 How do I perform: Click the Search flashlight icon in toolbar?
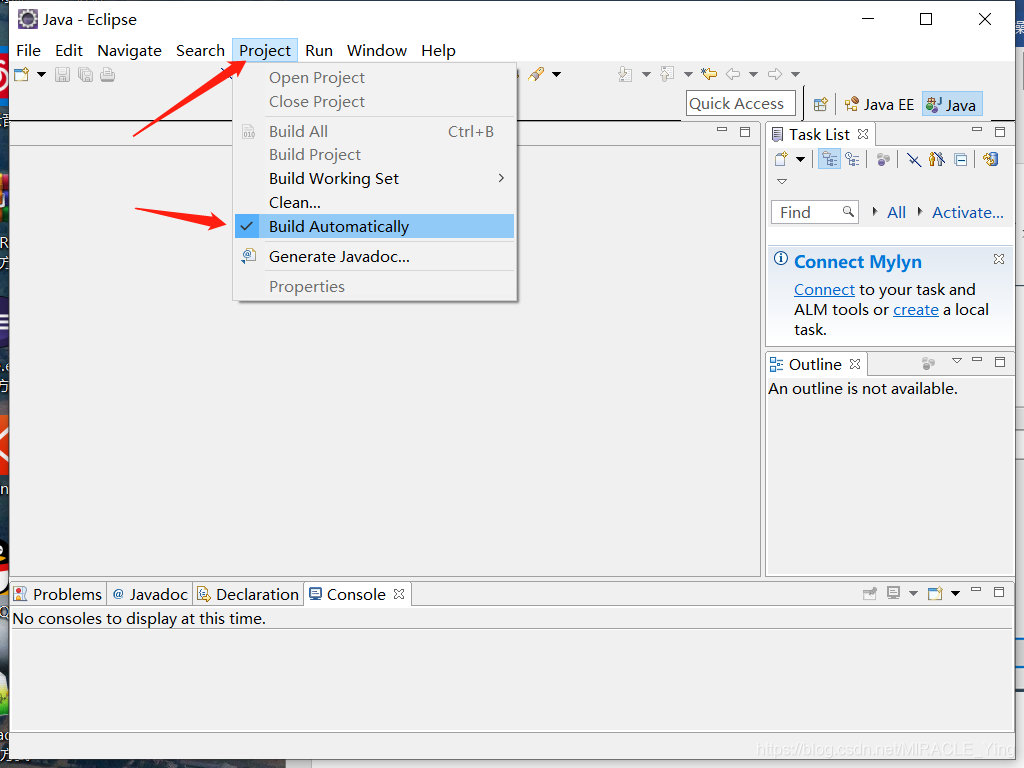coord(536,74)
